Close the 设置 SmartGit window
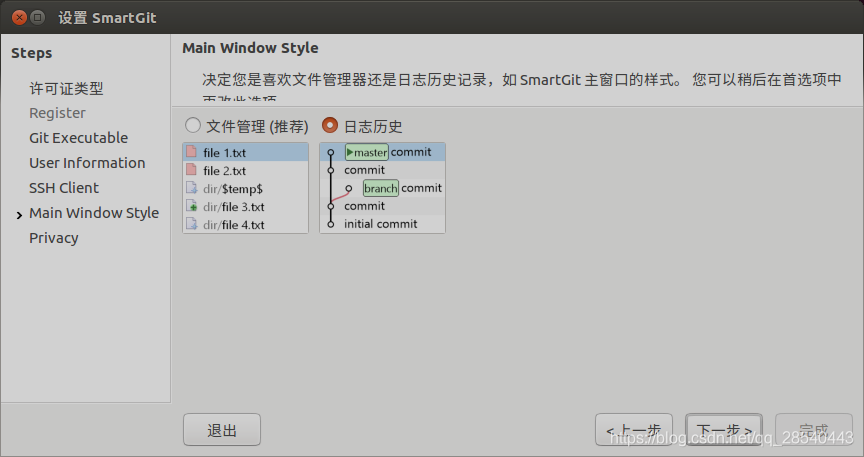 click(19, 18)
